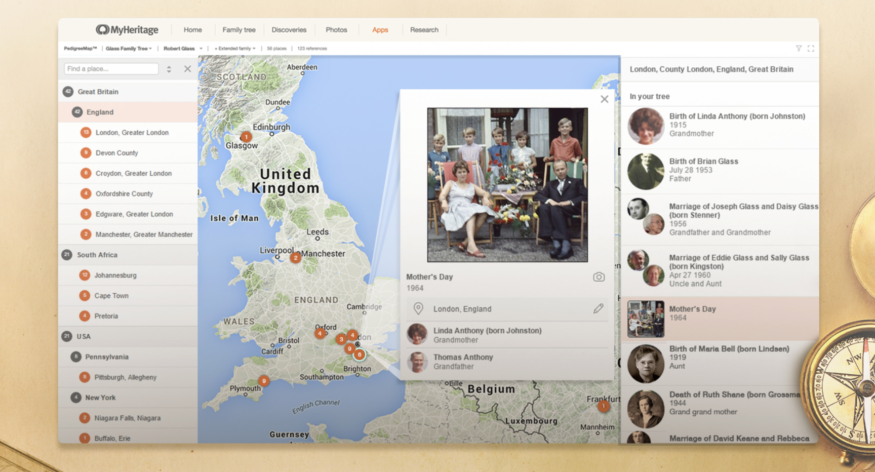Click Glasgow map marker
Viewport: 875px width, 472px height.
(246, 137)
